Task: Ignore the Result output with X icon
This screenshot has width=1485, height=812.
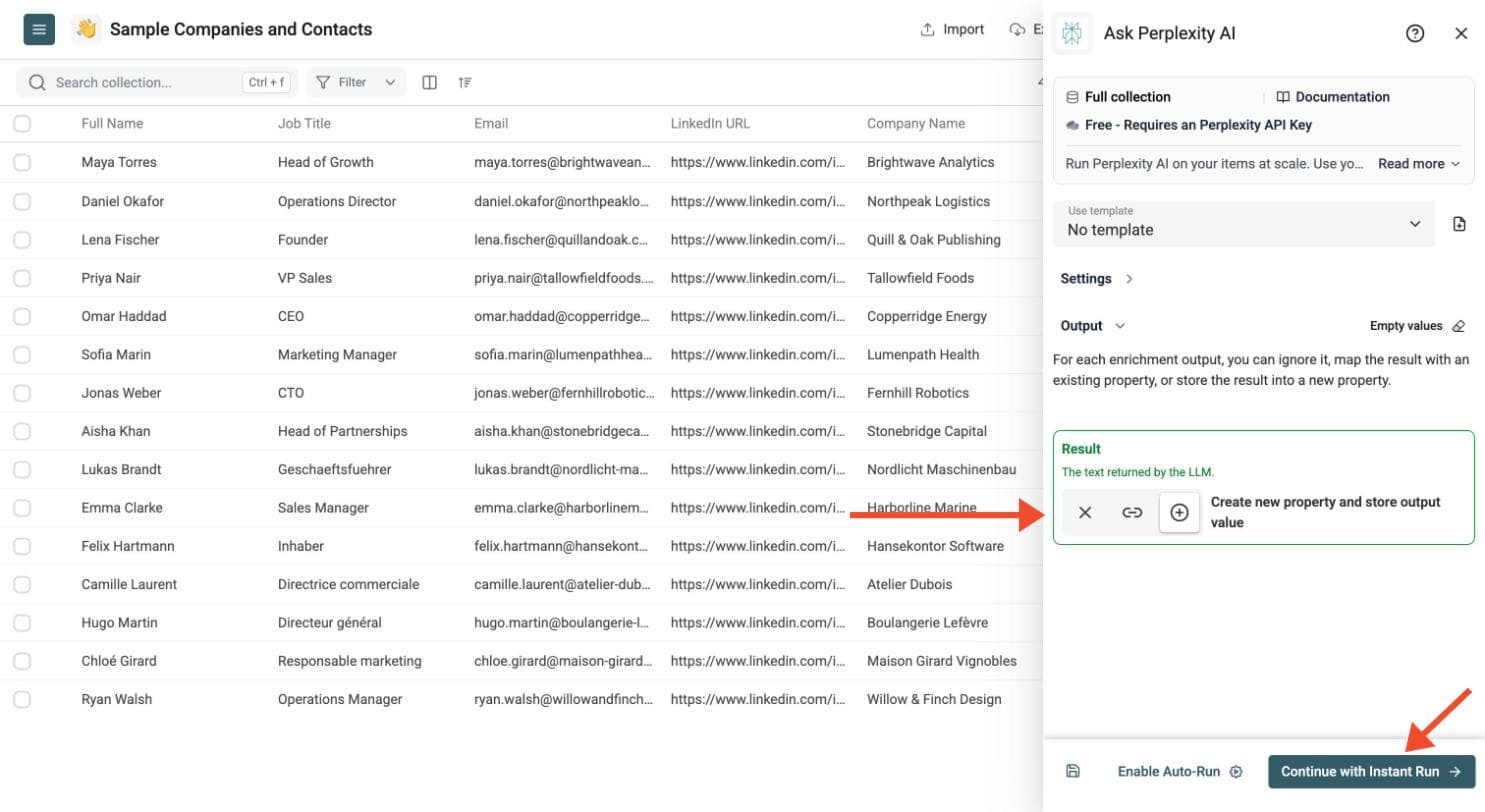Action: [1085, 512]
